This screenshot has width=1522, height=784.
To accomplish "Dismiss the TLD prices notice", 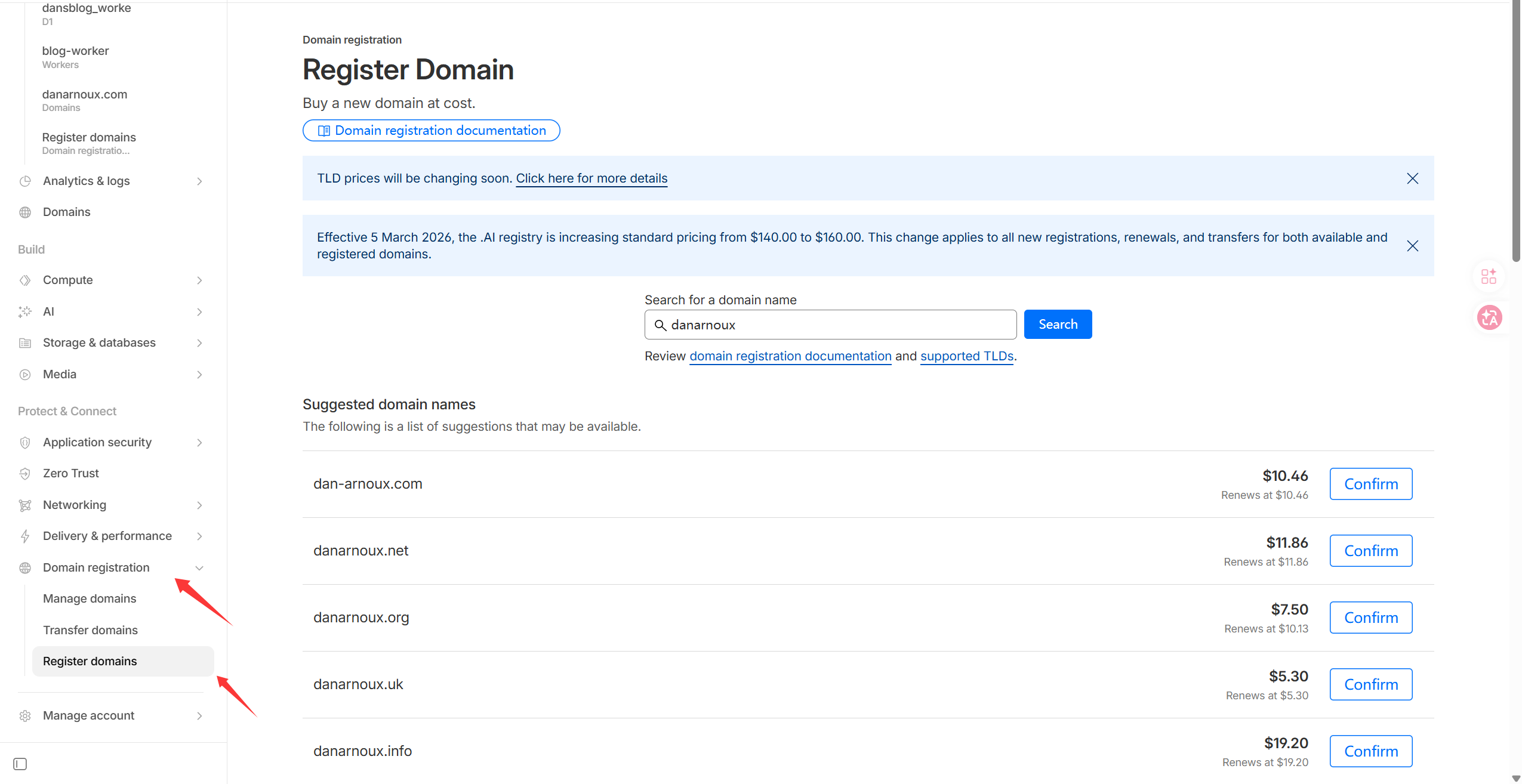I will point(1412,178).
